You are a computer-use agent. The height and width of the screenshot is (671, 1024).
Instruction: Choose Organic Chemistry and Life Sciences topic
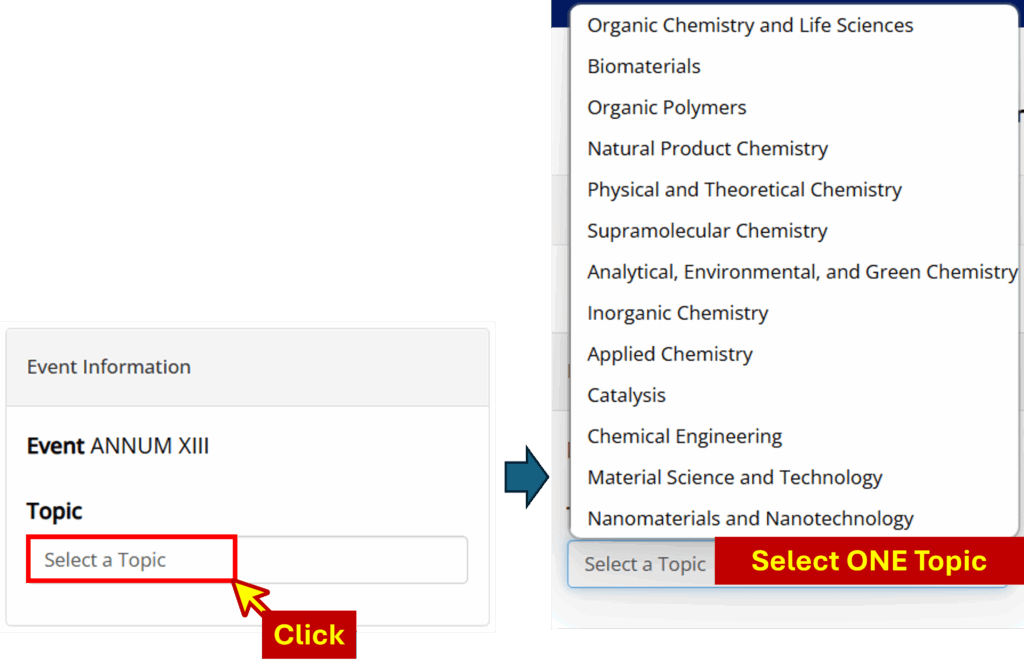[x=750, y=26]
